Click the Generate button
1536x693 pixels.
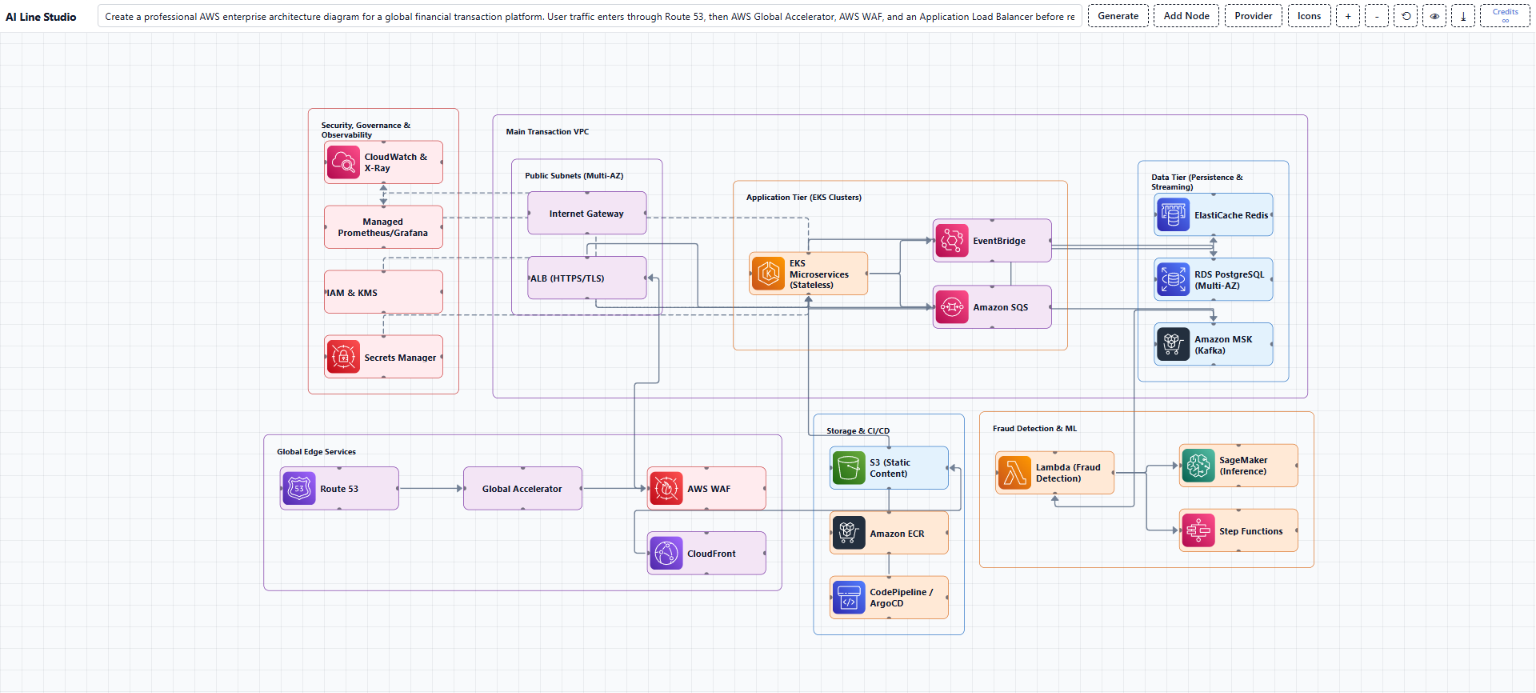(x=1118, y=16)
